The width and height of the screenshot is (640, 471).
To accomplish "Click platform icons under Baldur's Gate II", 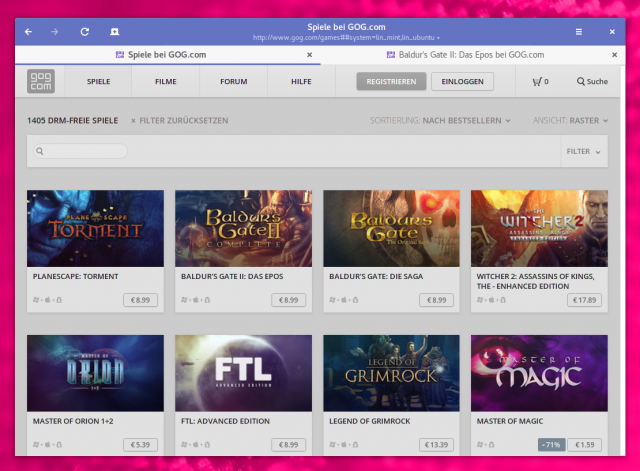I will click(196, 300).
